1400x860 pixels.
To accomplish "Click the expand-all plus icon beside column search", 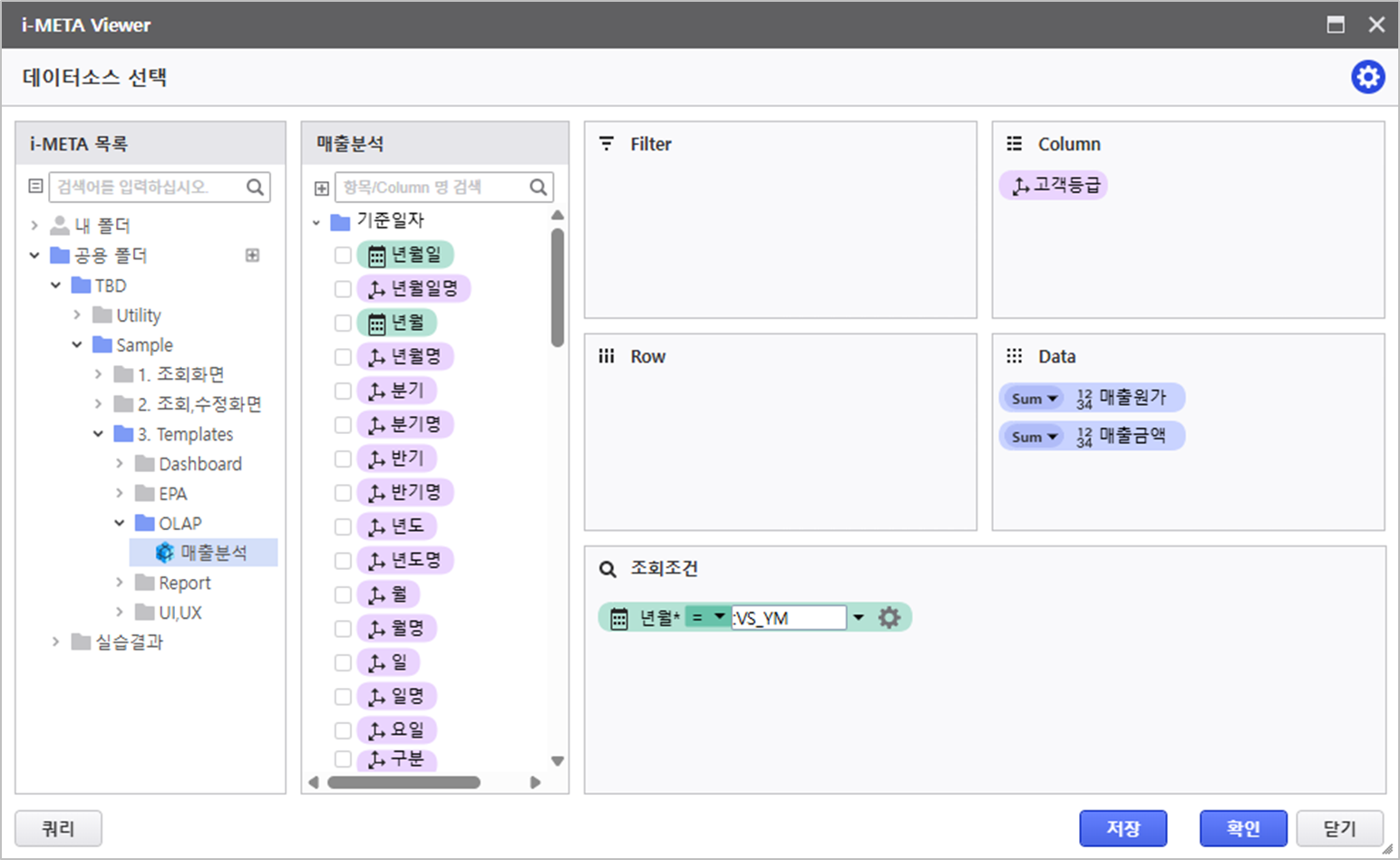I will (322, 188).
